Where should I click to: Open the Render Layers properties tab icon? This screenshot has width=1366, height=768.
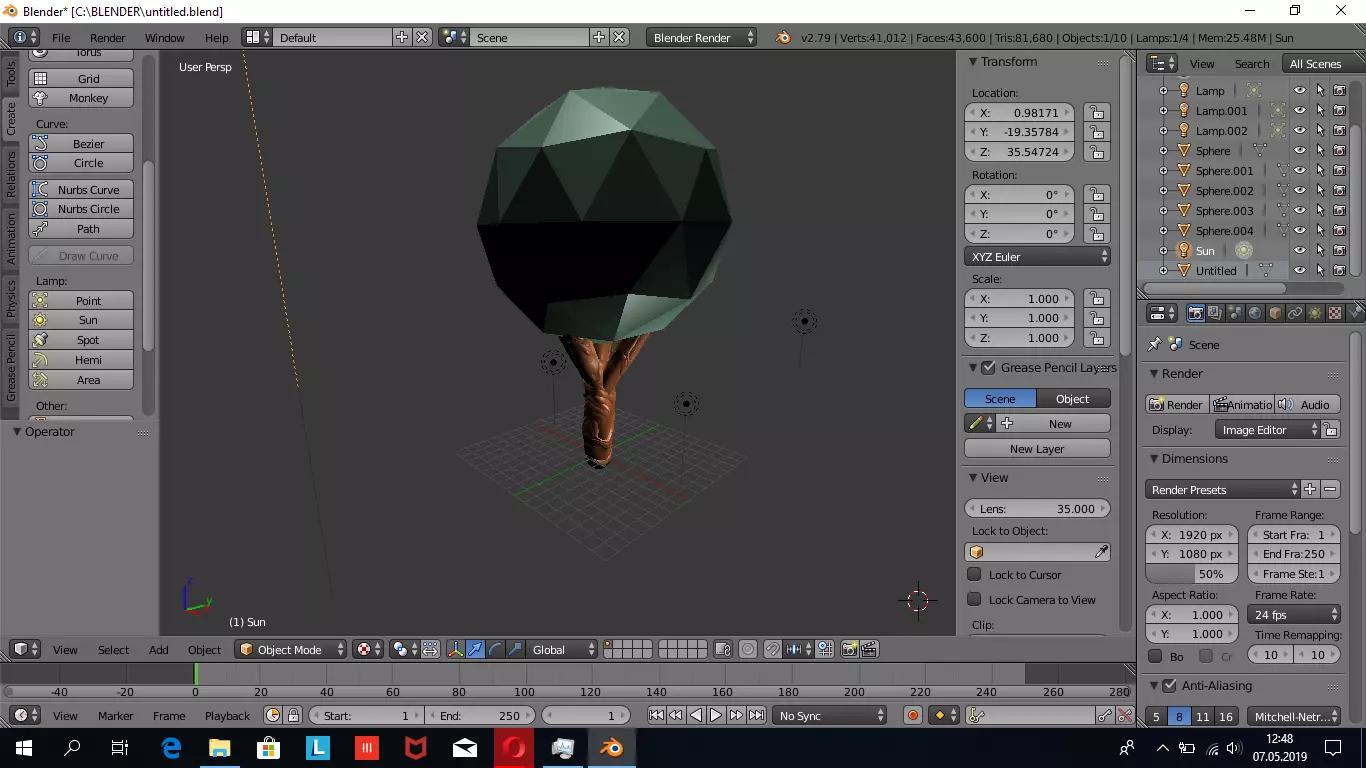click(x=1215, y=313)
